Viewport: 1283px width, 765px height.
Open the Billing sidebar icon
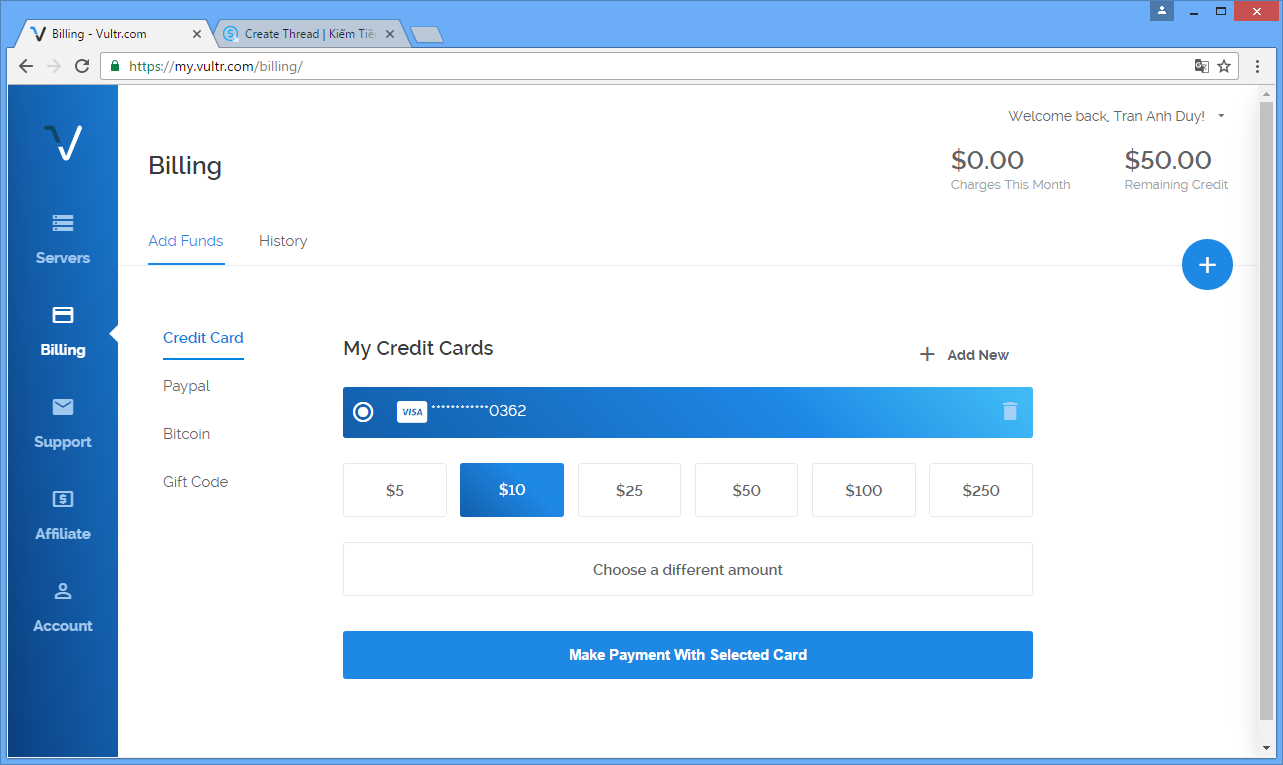point(63,315)
